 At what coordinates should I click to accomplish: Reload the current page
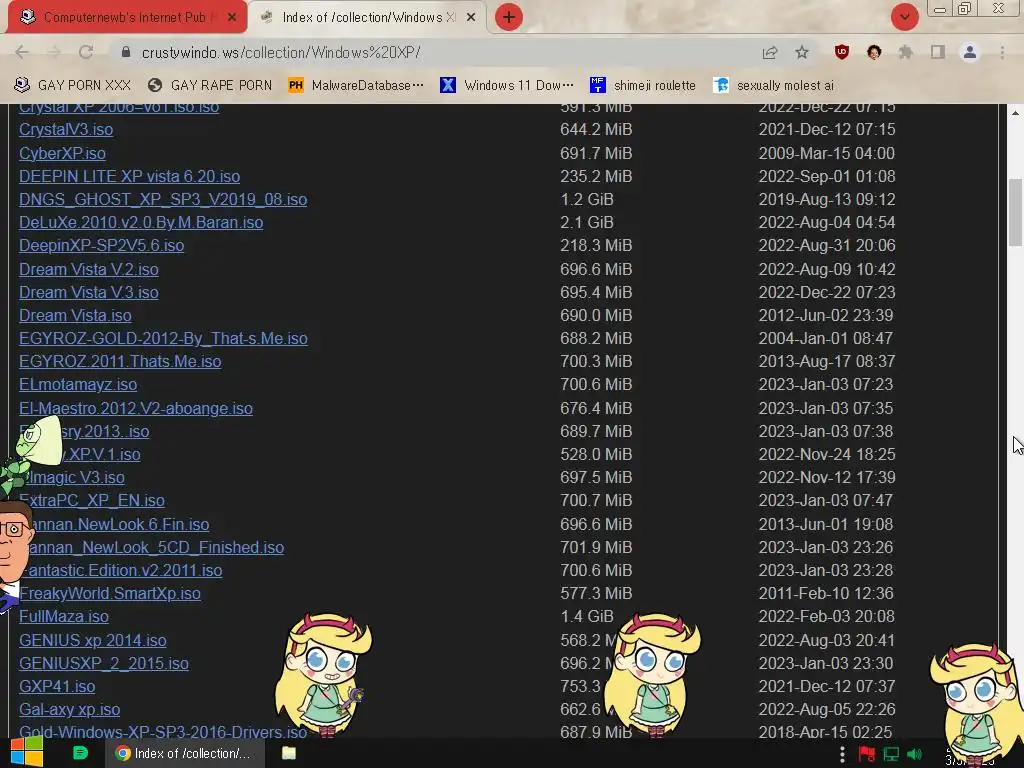[x=86, y=52]
